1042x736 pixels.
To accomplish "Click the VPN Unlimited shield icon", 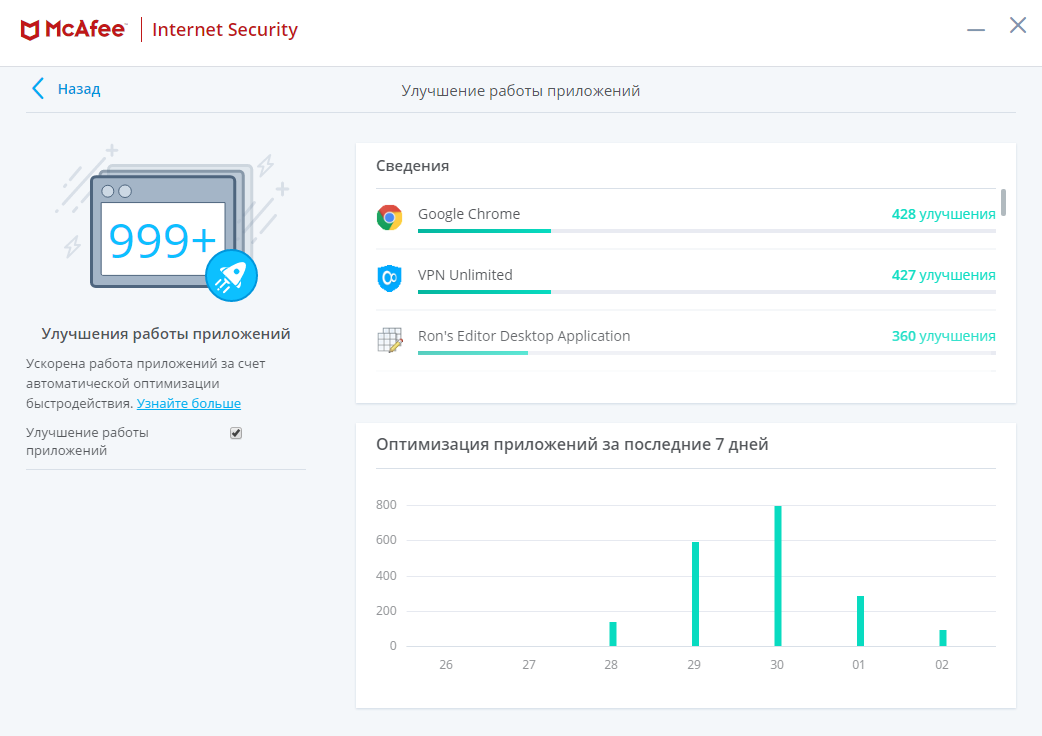I will click(x=389, y=278).
